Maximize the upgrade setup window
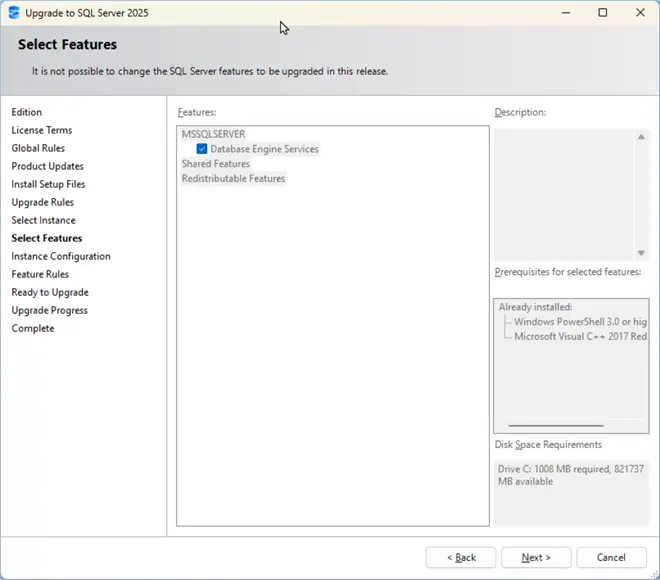 click(x=603, y=13)
